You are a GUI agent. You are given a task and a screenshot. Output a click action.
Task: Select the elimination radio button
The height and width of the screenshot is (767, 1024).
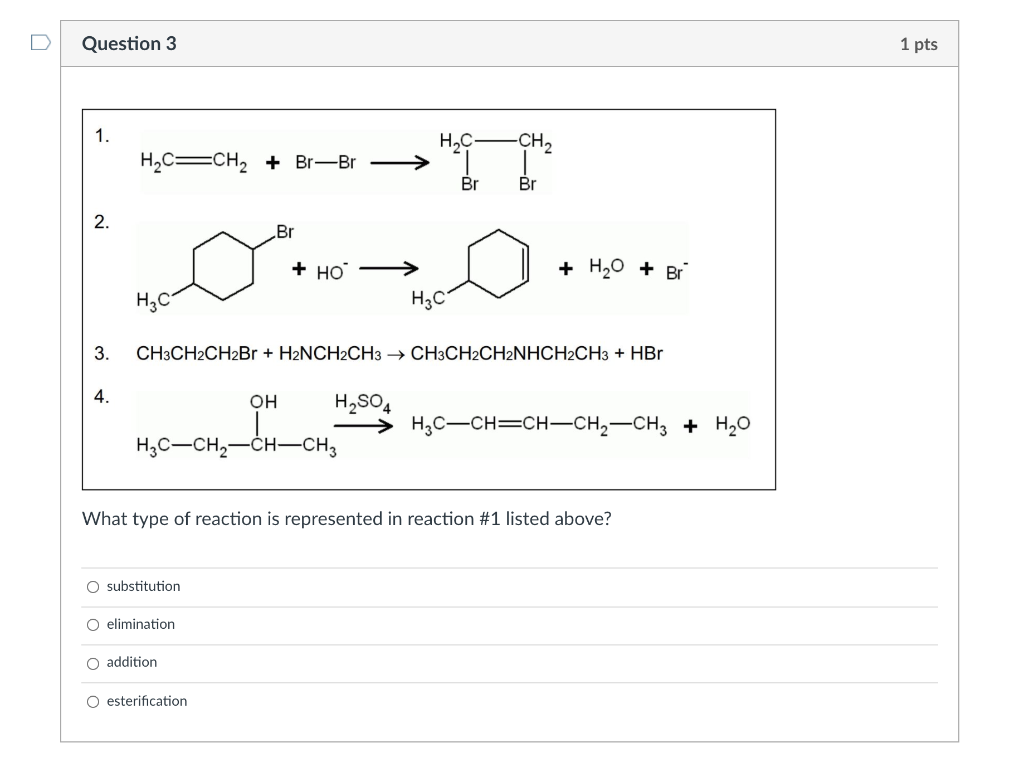[92, 624]
